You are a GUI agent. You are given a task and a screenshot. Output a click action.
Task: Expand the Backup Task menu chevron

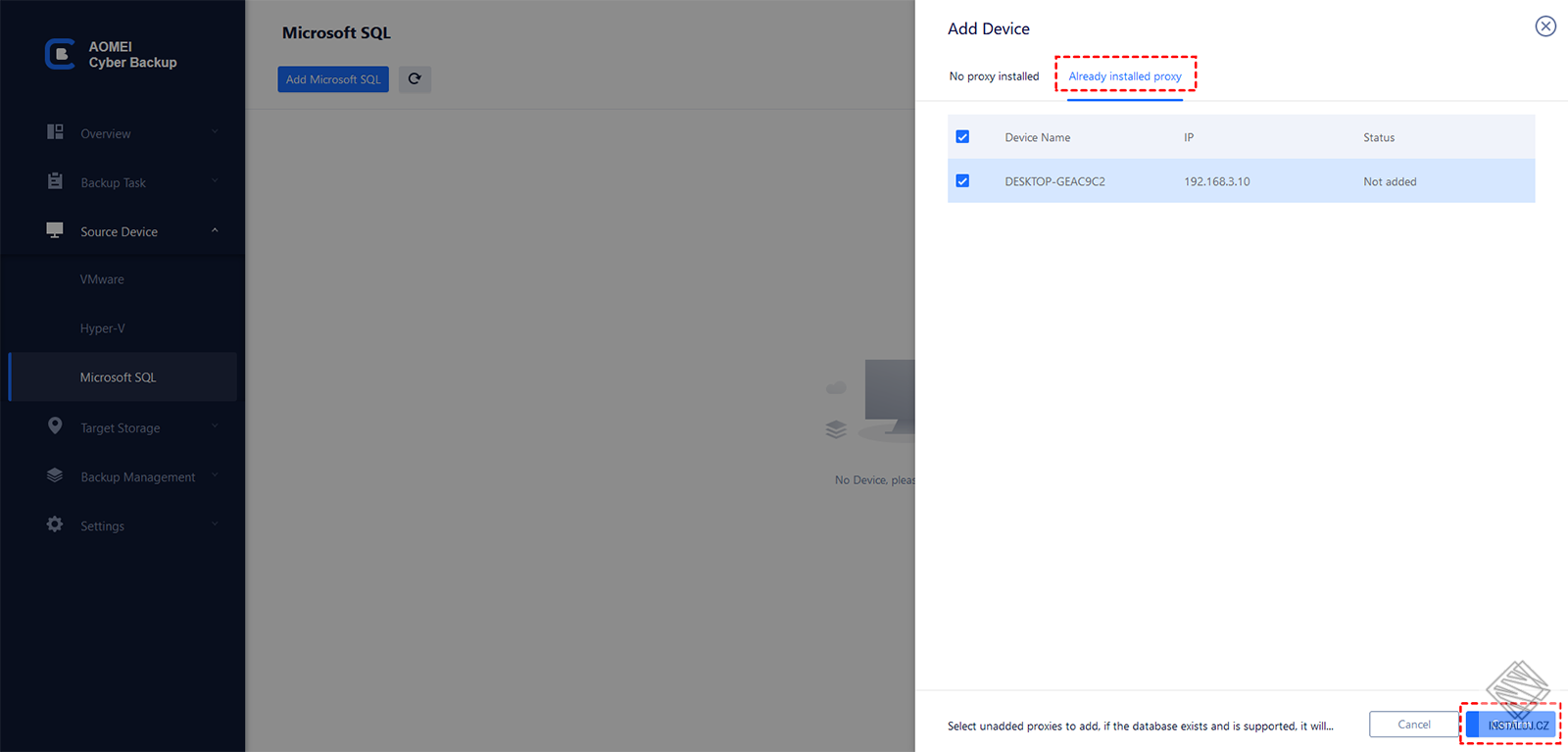215,181
